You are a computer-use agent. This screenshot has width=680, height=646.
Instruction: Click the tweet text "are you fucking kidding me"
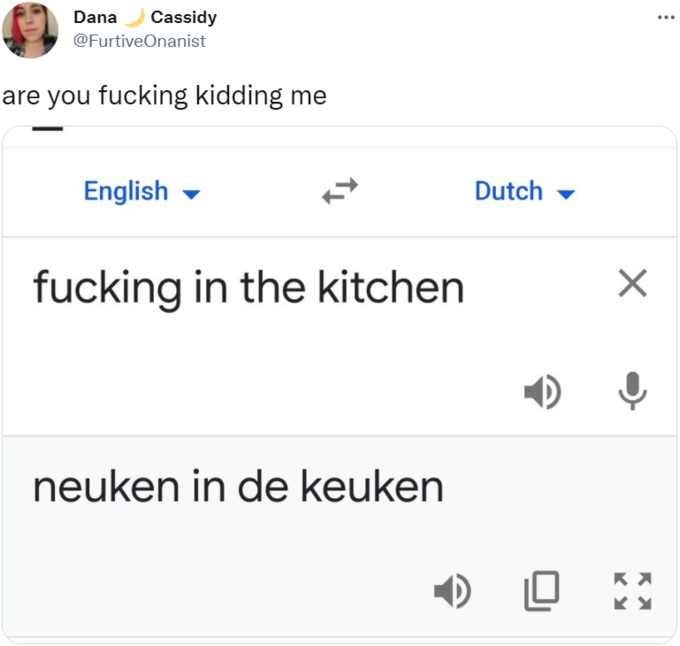pyautogui.click(x=164, y=96)
